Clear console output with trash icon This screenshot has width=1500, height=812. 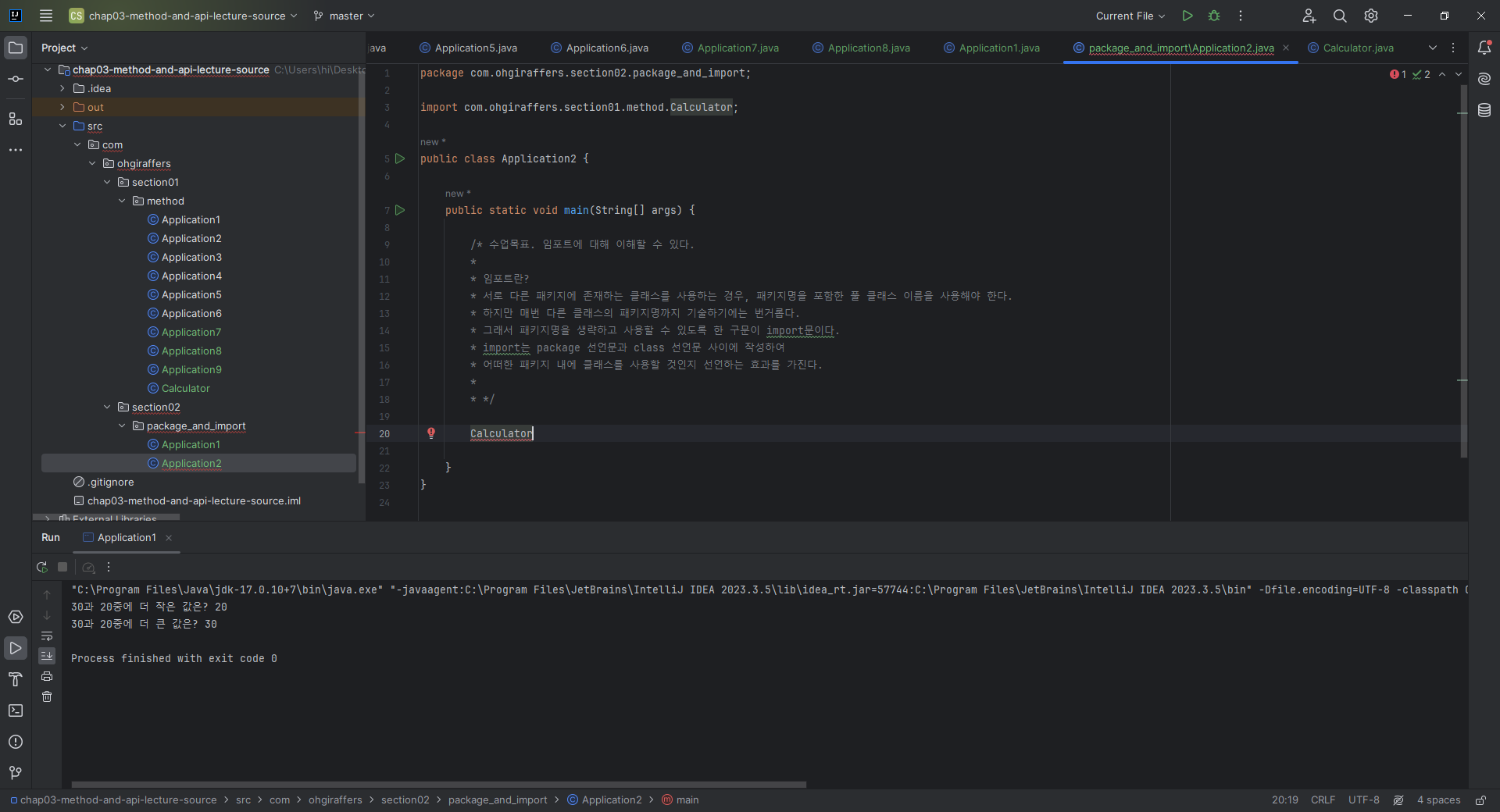pos(47,696)
